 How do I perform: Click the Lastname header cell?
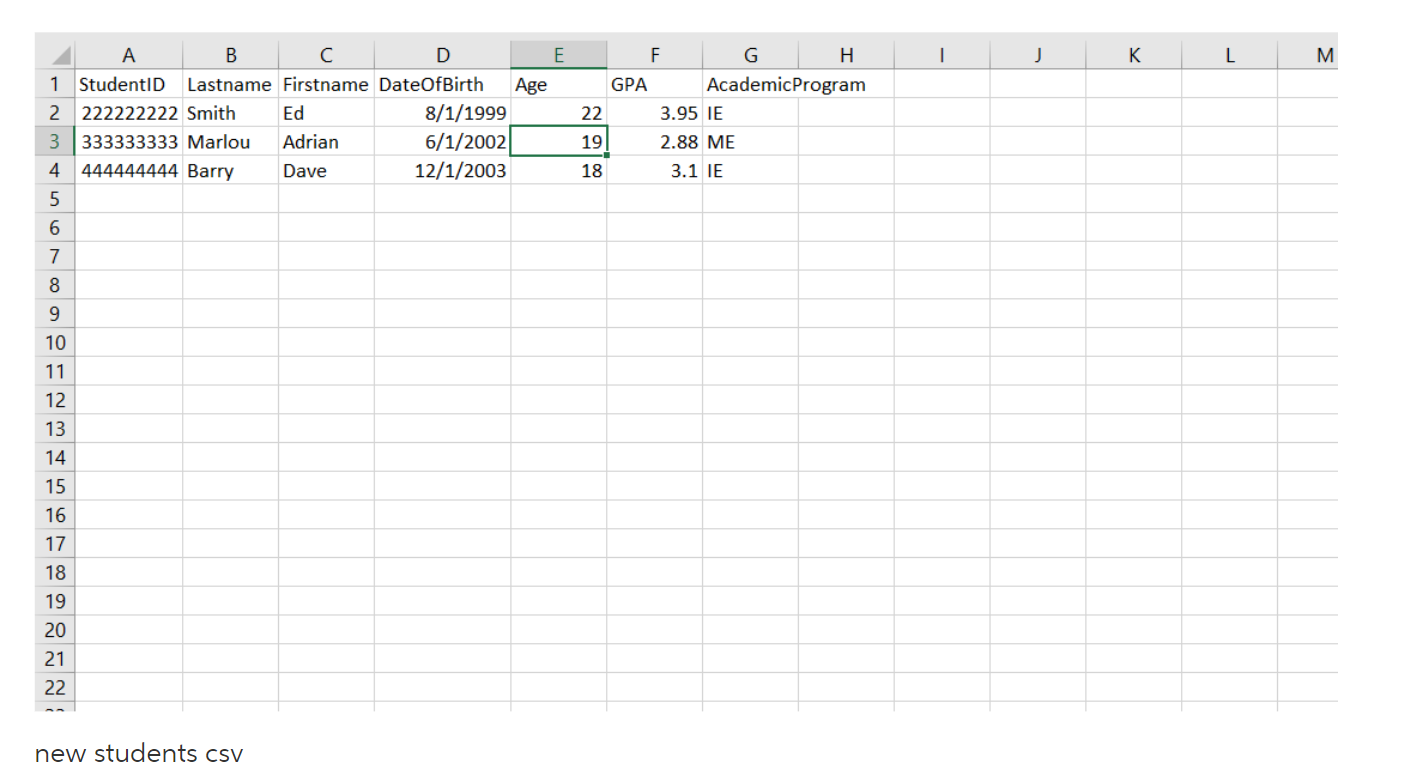tap(231, 84)
